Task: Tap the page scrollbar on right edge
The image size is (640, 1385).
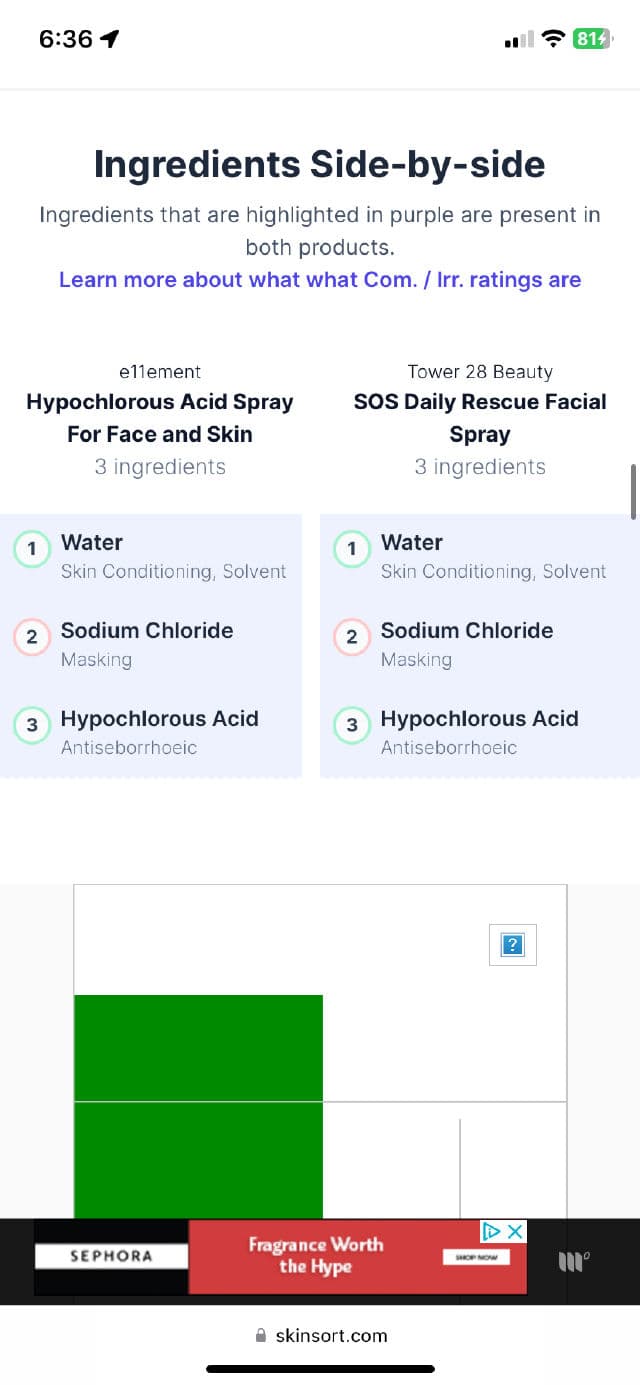Action: coord(633,491)
